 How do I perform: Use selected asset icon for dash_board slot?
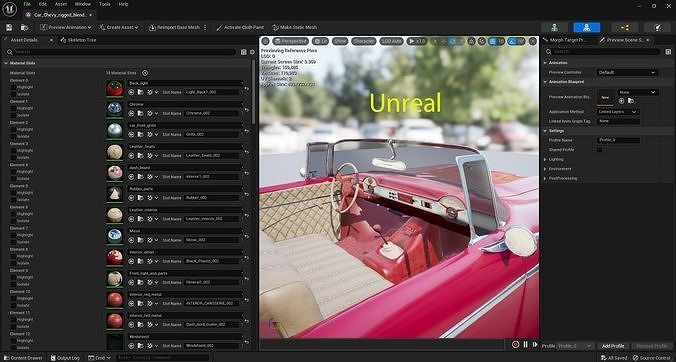131,177
